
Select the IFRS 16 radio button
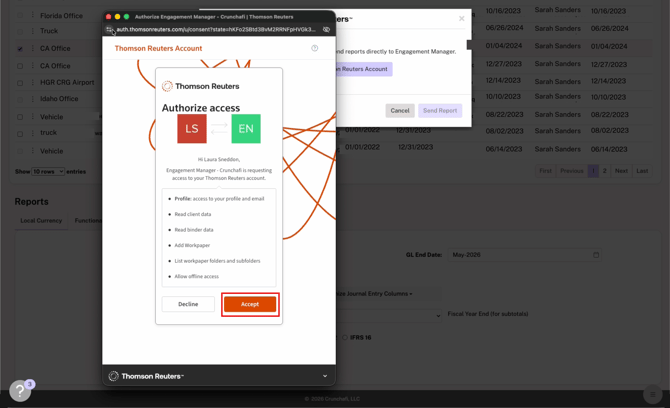click(345, 338)
